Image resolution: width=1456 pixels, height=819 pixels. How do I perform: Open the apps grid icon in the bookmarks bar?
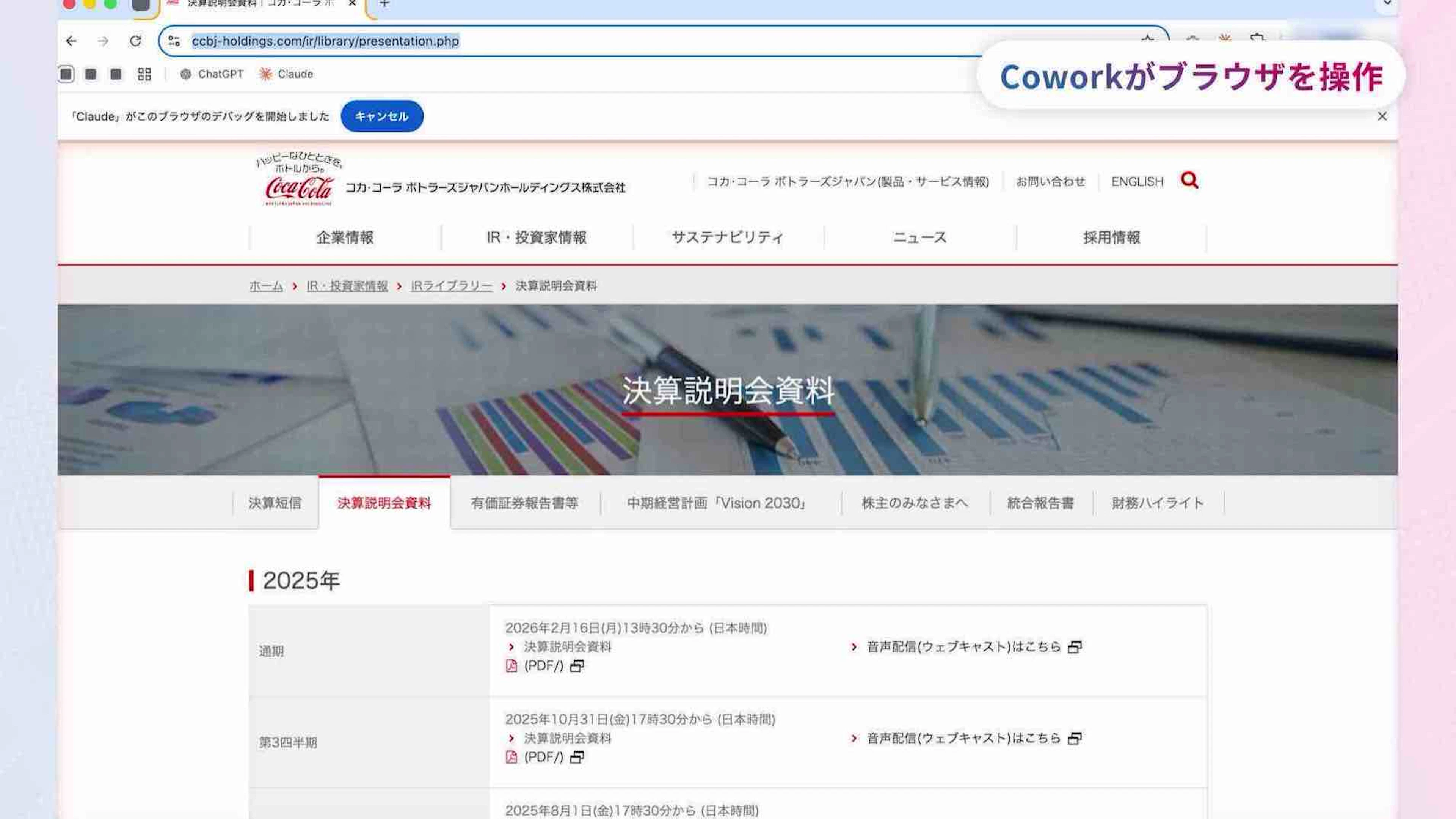pyautogui.click(x=144, y=74)
